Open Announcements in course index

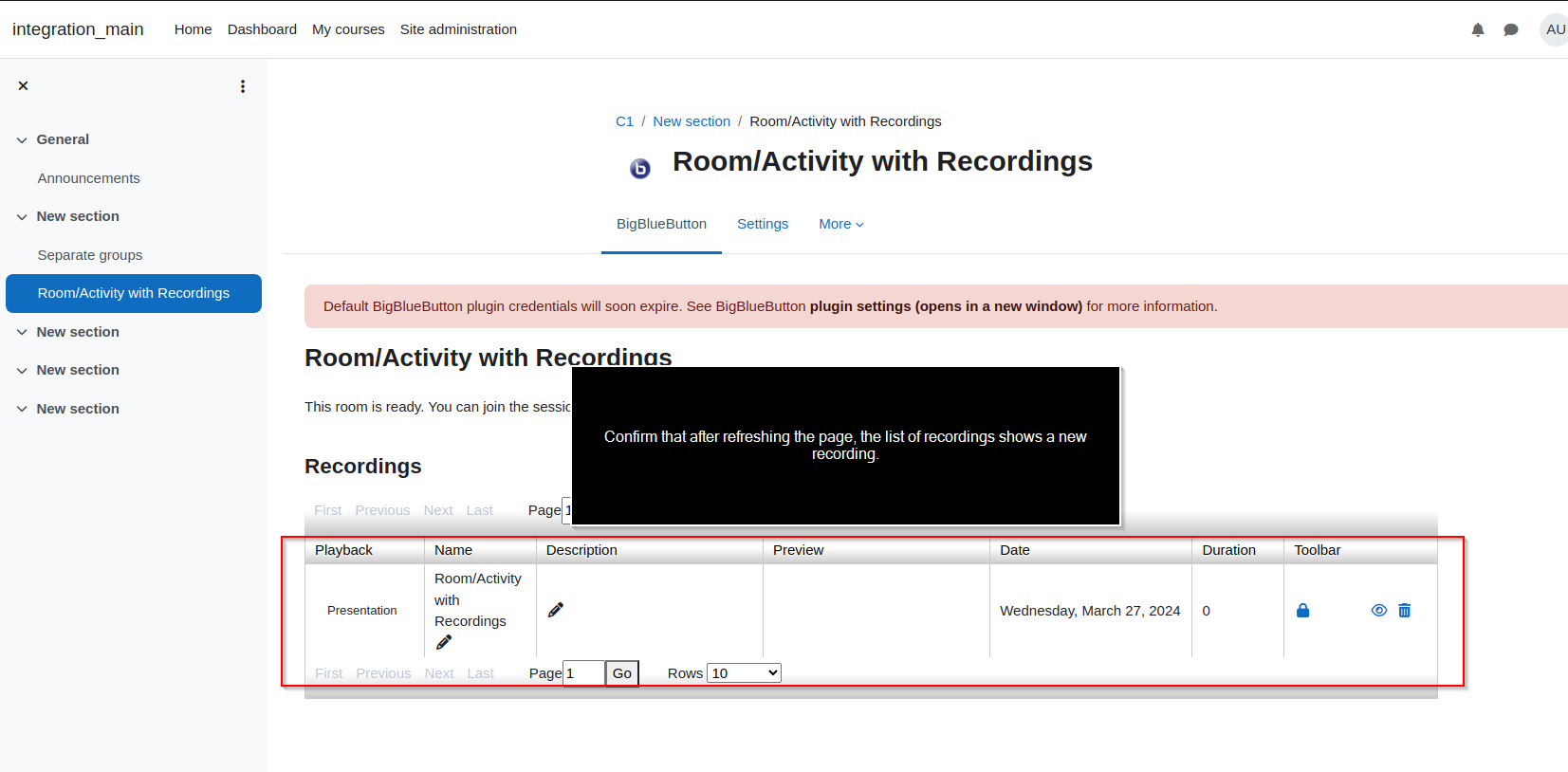coord(88,178)
